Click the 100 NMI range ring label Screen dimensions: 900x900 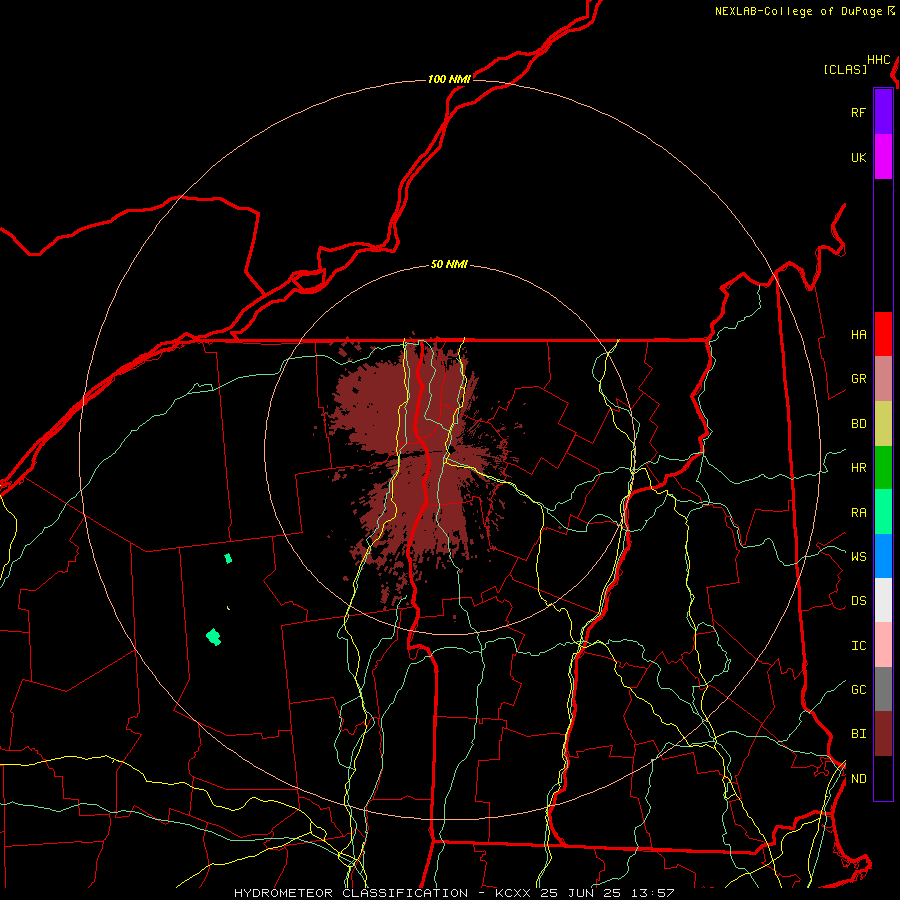click(x=449, y=79)
